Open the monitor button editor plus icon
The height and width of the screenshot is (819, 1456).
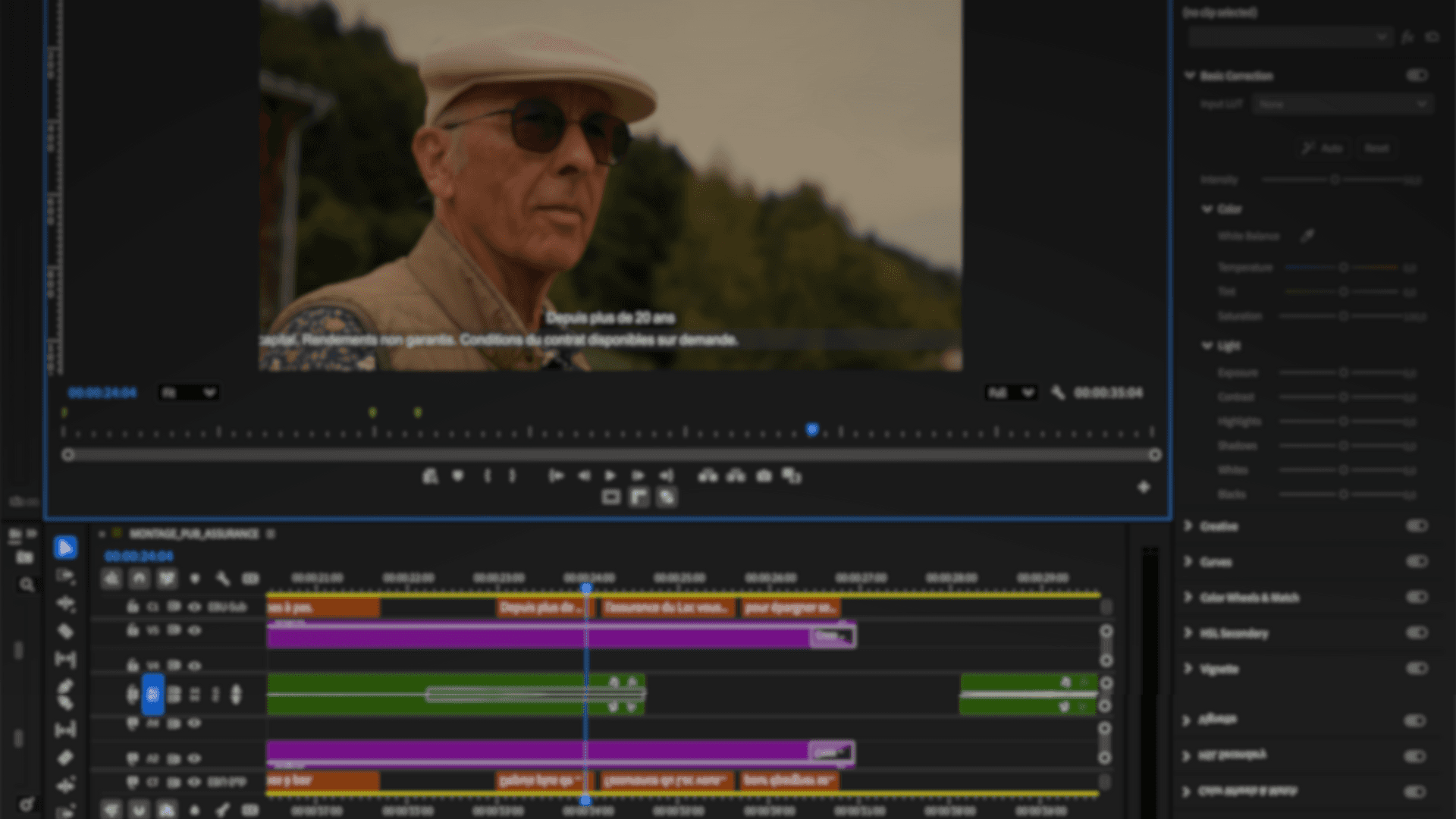1144,487
